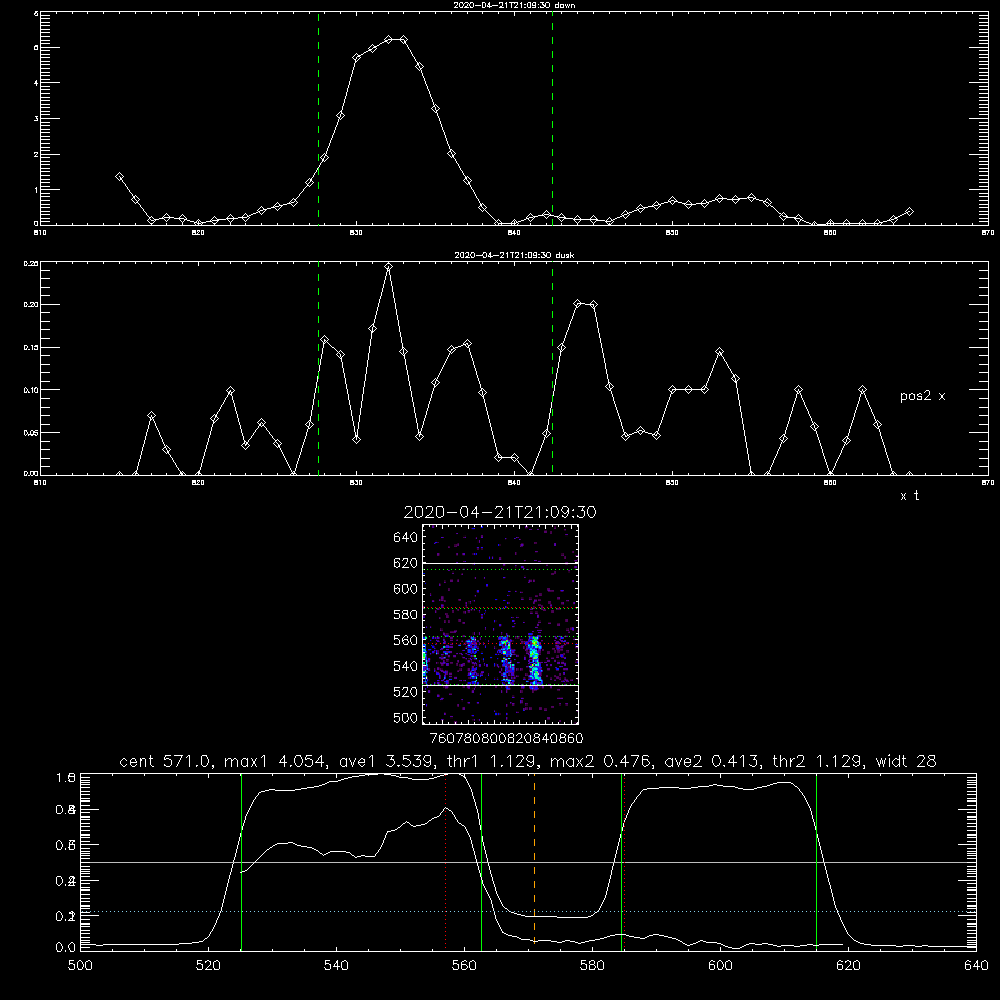Click the highest peak diamond of the dusk curve
This screenshot has height=1000, width=1000.
(388, 267)
